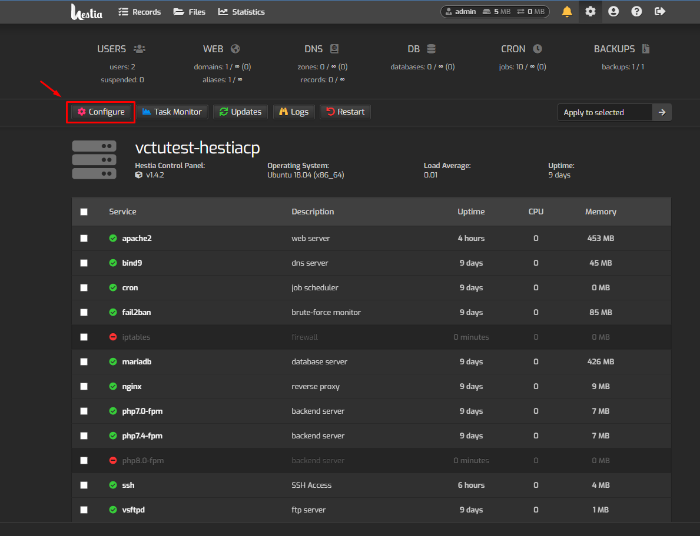The image size is (700, 536).
Task: Click the apache2 green status icon
Action: (113, 238)
